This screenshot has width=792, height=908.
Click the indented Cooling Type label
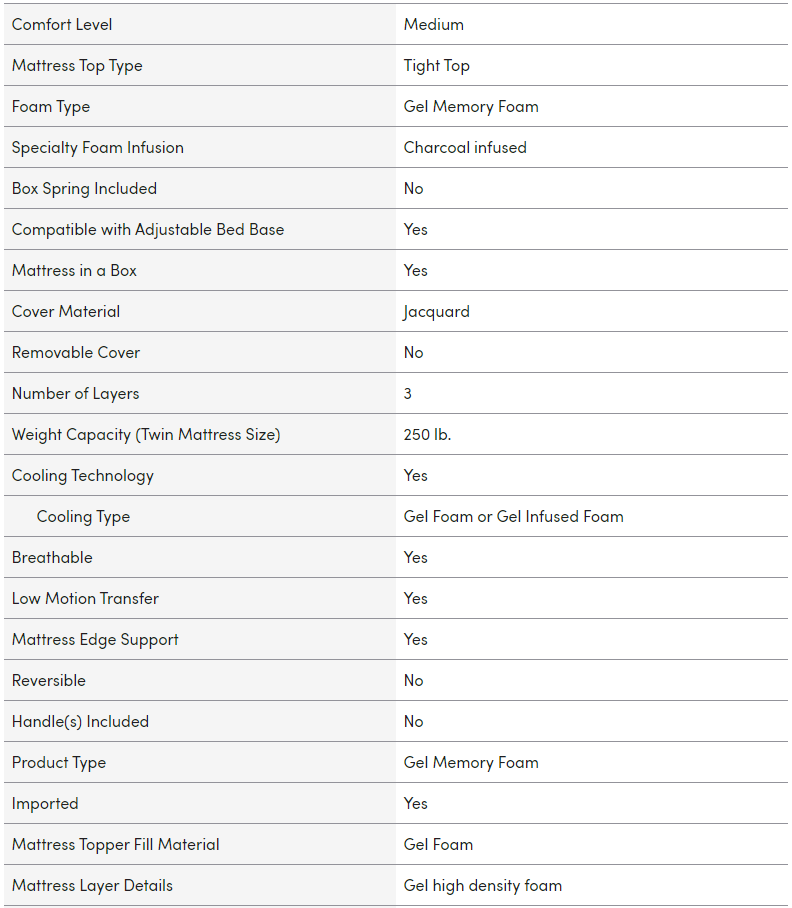coord(83,516)
